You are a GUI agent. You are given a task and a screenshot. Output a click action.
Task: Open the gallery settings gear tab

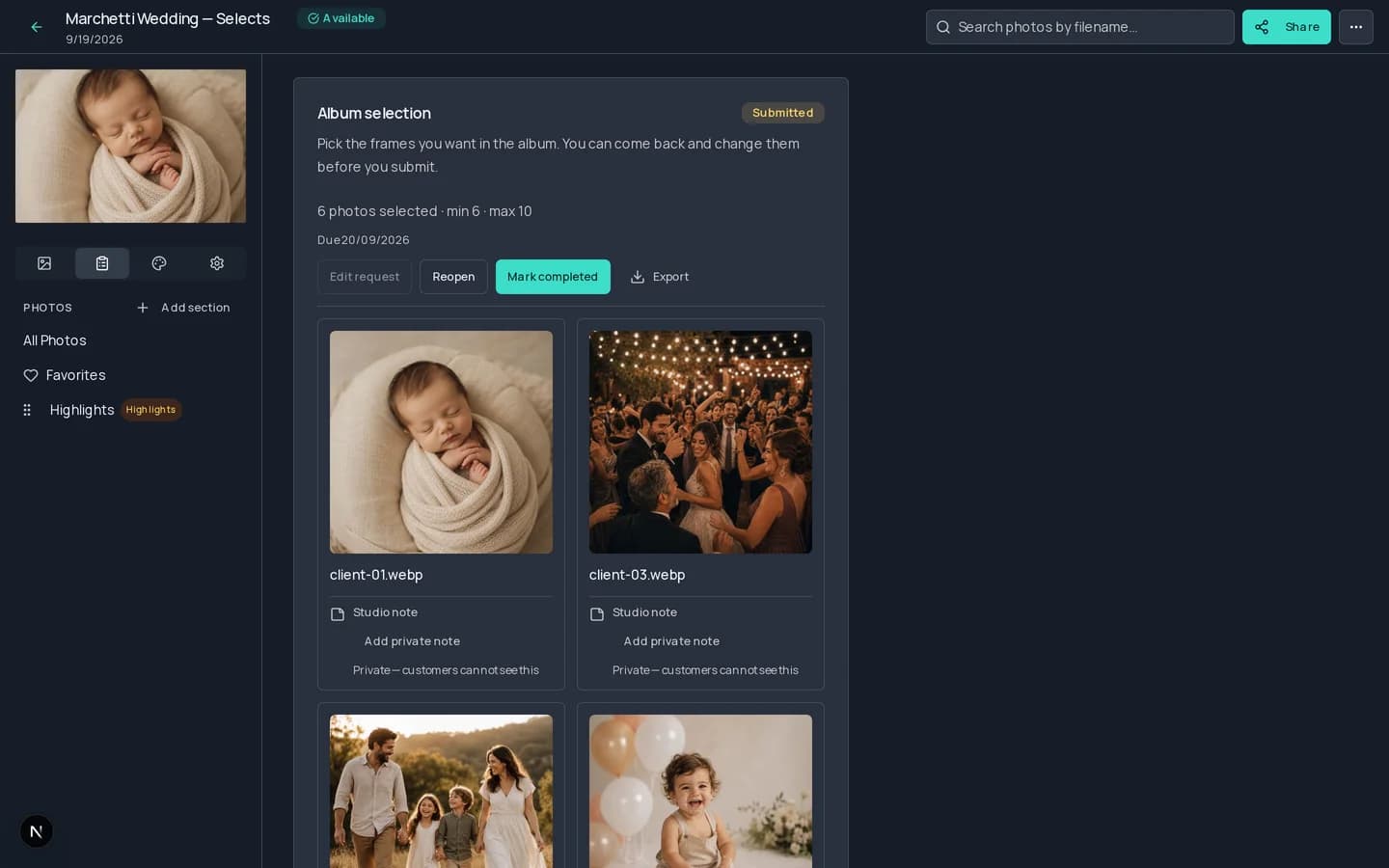pos(217,263)
